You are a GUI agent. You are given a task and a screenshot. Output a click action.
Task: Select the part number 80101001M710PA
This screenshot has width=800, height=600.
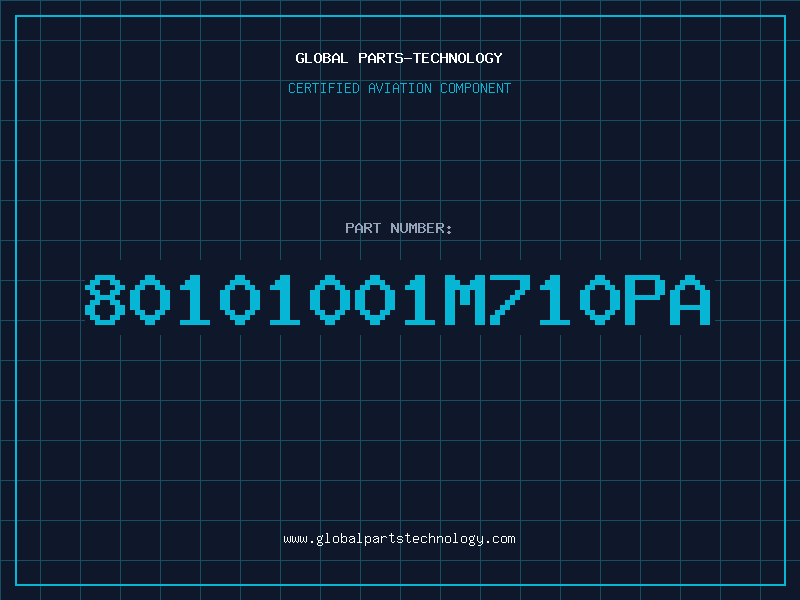(397, 299)
